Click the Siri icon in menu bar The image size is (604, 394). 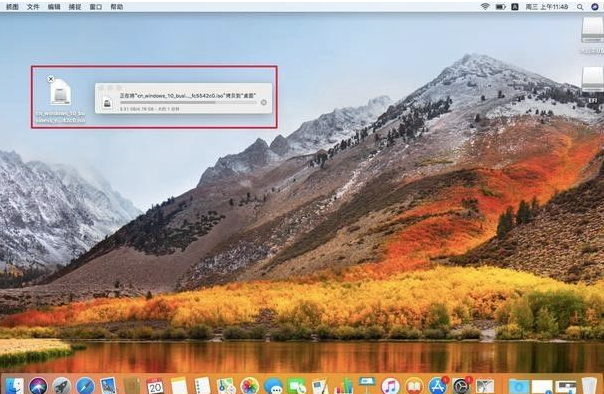[x=595, y=7]
